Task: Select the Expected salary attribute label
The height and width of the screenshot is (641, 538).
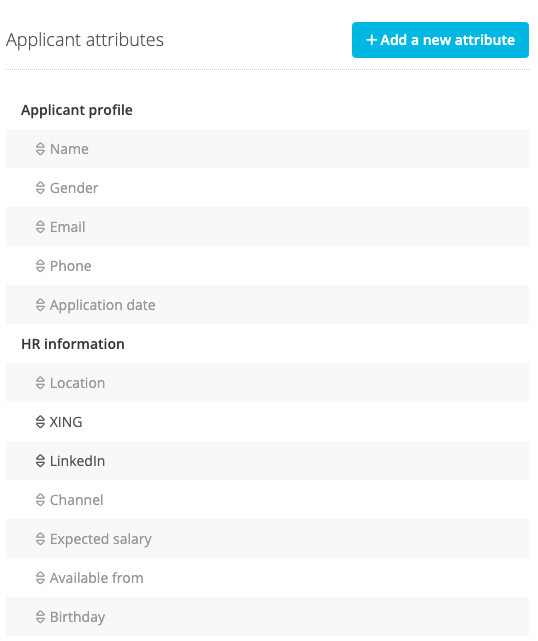Action: coord(101,539)
